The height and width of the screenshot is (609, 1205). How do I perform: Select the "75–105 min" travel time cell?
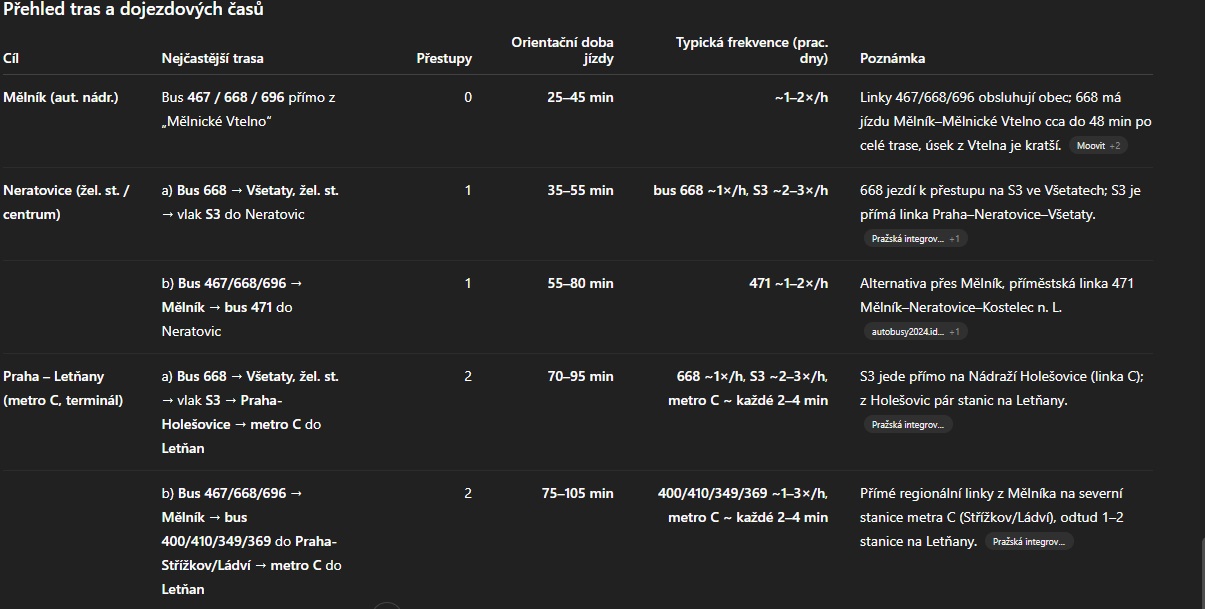point(577,494)
